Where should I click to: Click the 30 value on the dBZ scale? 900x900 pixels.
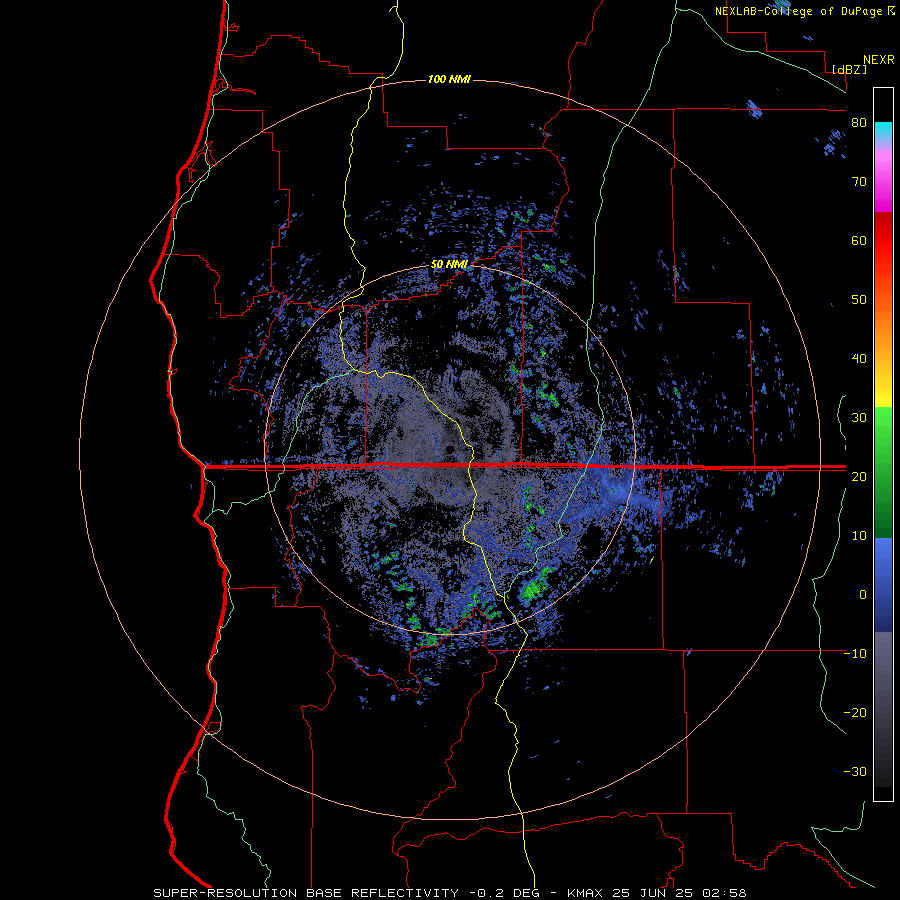[859, 418]
